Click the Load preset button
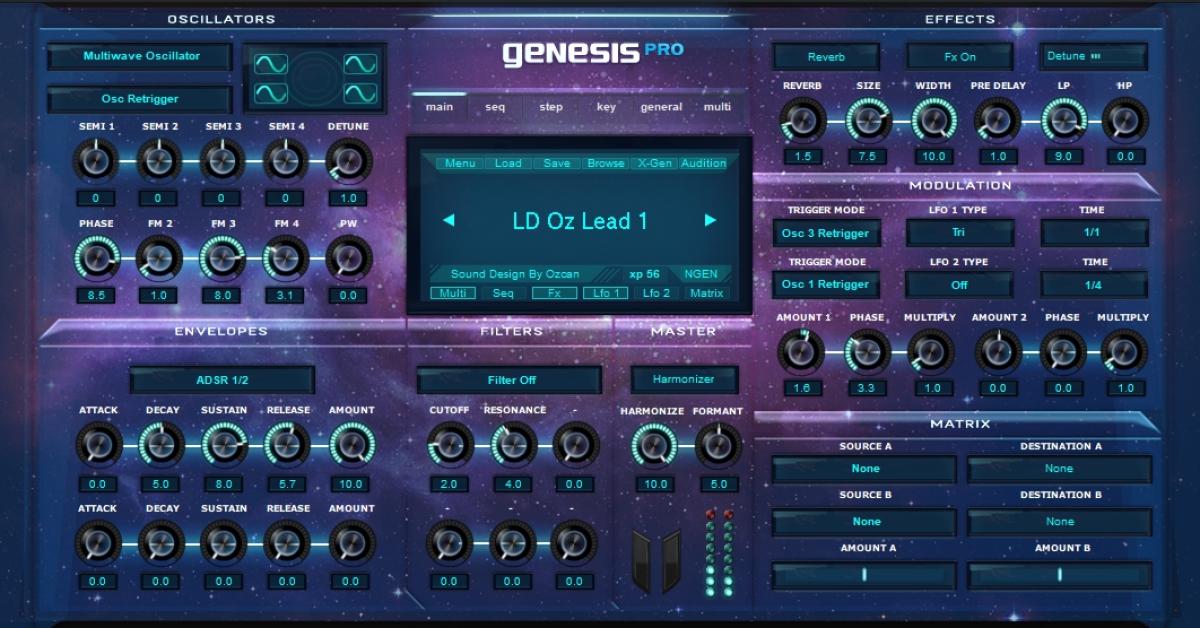The image size is (1200, 628). point(508,163)
